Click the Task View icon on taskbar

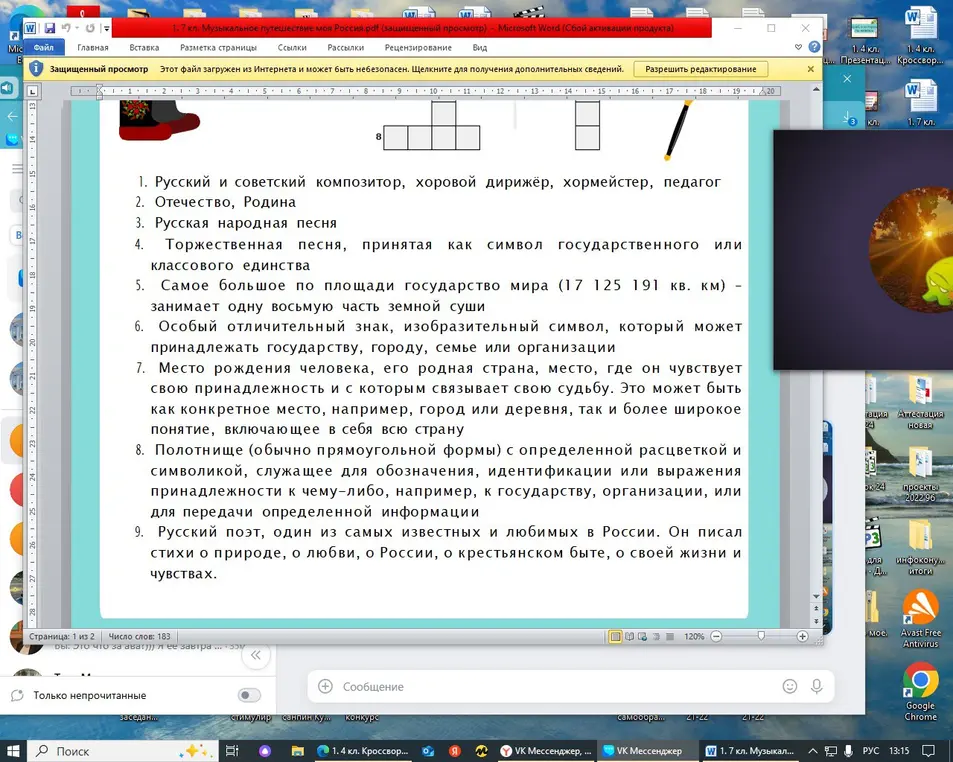point(232,751)
